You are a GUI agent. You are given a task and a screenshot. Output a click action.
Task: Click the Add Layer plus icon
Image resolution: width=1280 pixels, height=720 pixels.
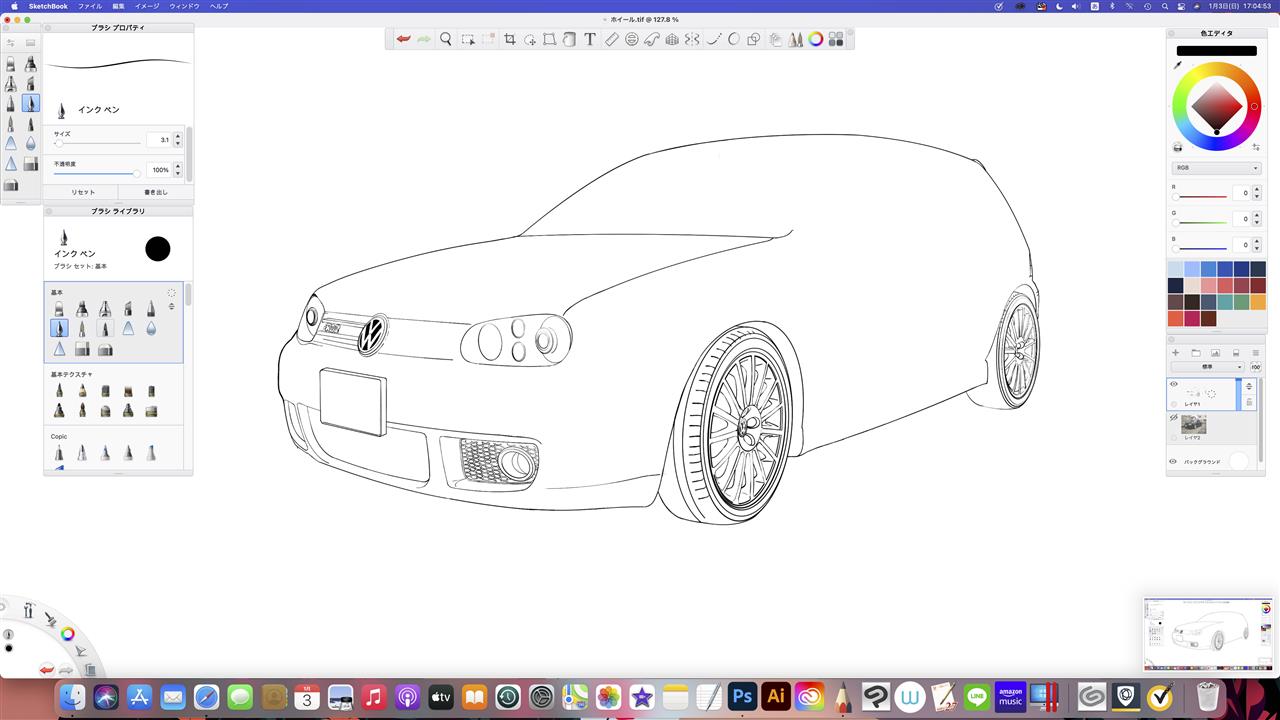coord(1176,353)
